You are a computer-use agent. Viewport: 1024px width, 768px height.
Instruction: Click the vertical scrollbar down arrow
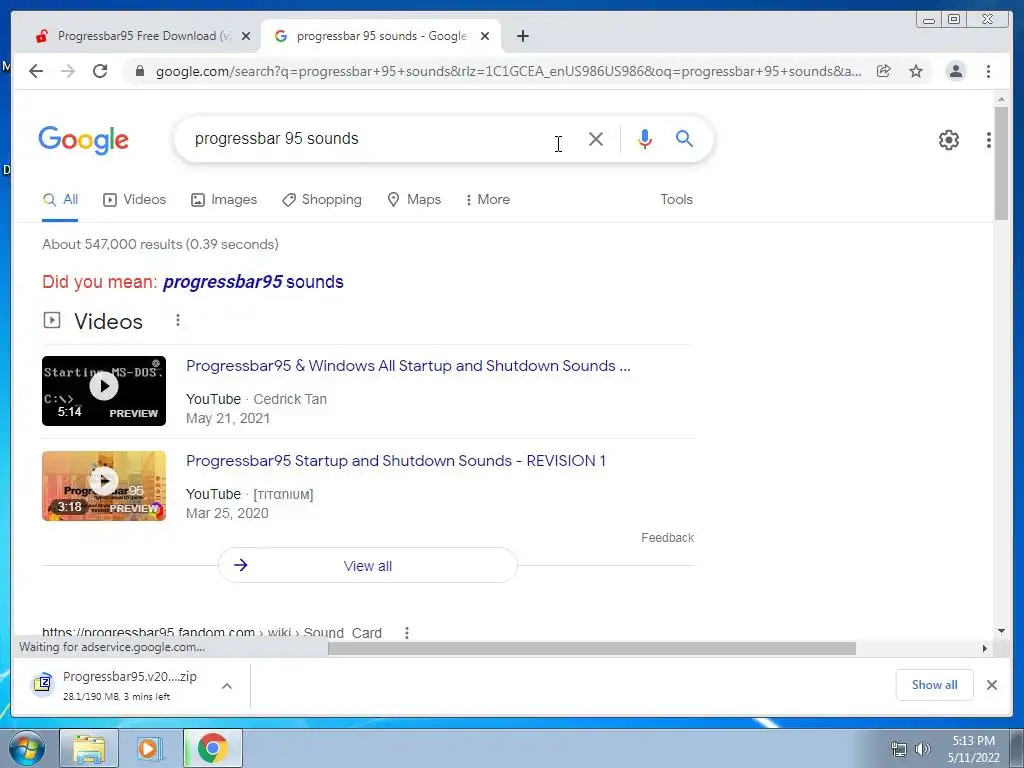(x=1001, y=631)
